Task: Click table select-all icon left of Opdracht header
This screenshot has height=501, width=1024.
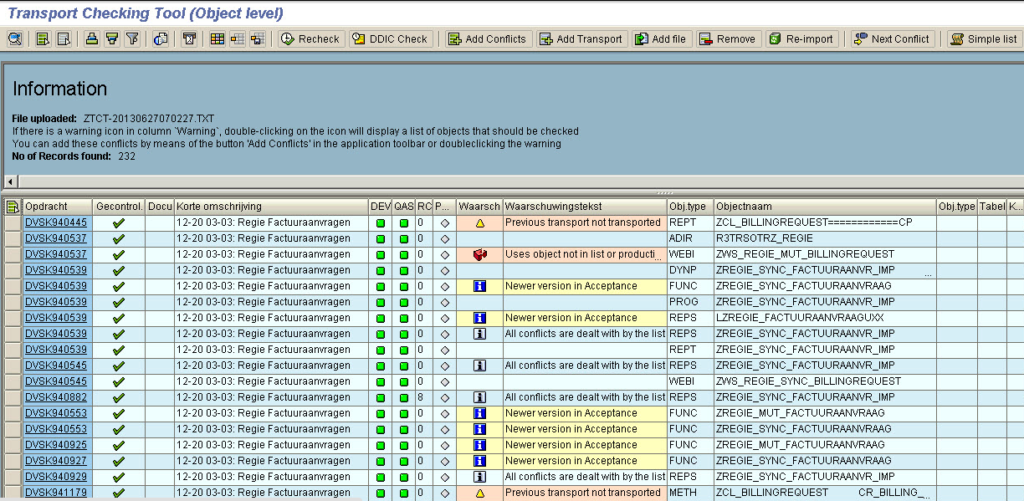Action: [12, 206]
